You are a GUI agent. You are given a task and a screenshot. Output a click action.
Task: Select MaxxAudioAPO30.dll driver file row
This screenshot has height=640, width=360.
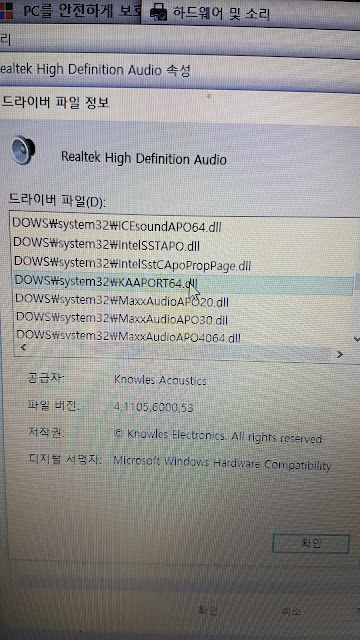click(122, 318)
